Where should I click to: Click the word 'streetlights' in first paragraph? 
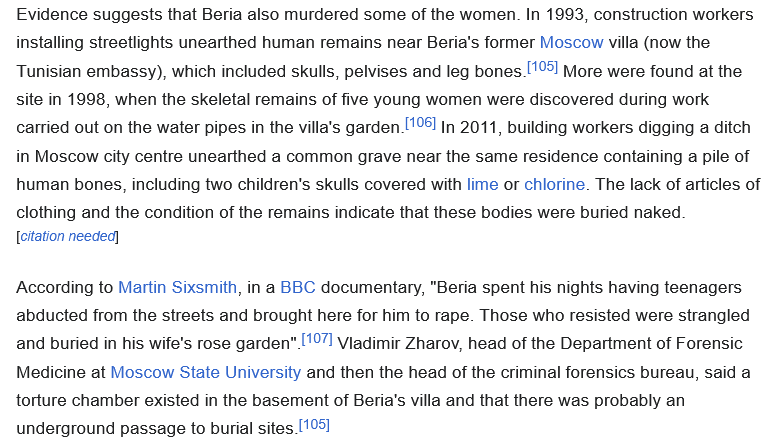131,43
